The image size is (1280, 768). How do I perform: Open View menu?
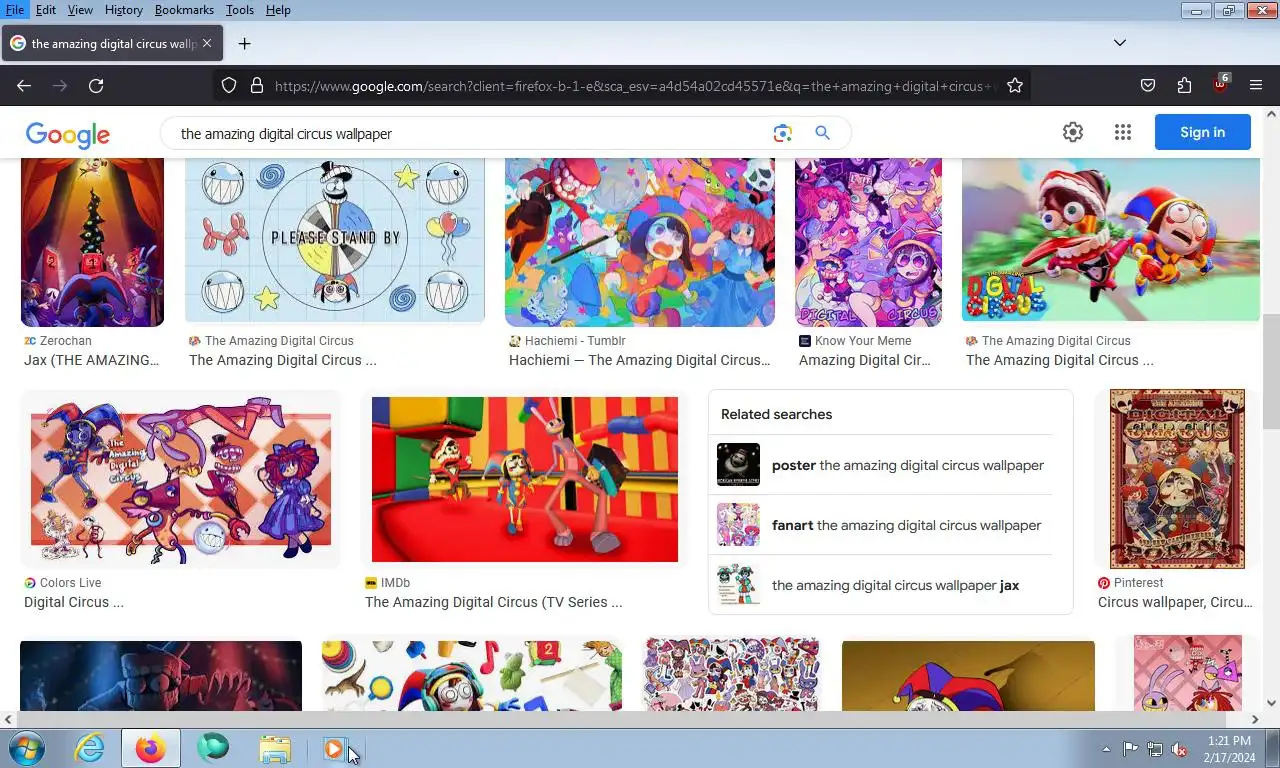click(80, 10)
